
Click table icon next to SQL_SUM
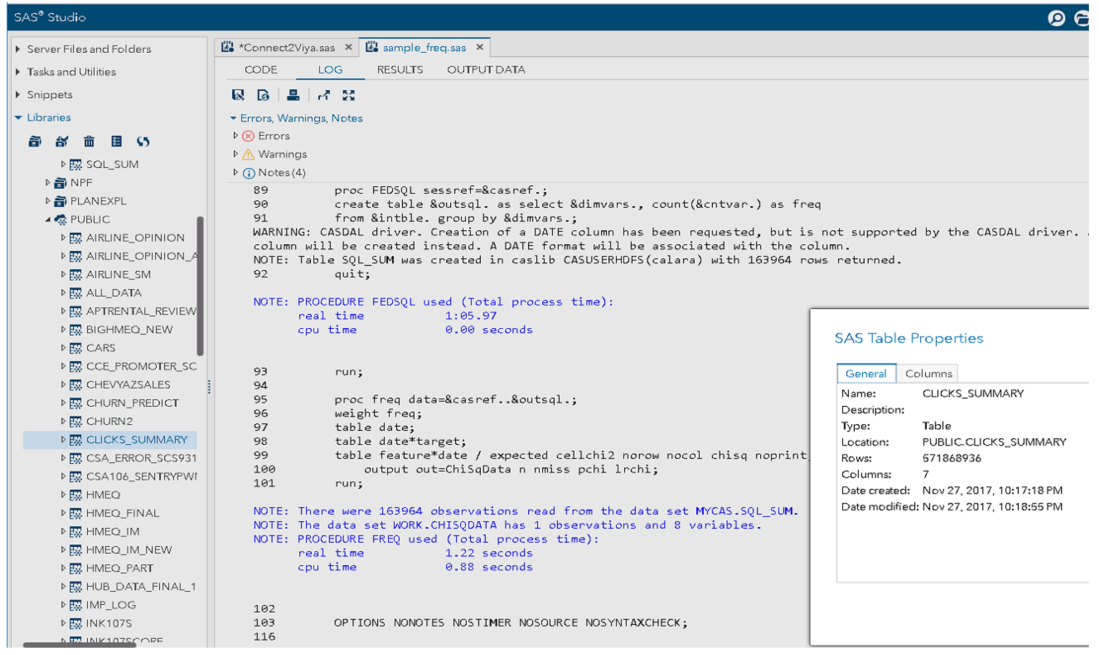click(x=76, y=165)
